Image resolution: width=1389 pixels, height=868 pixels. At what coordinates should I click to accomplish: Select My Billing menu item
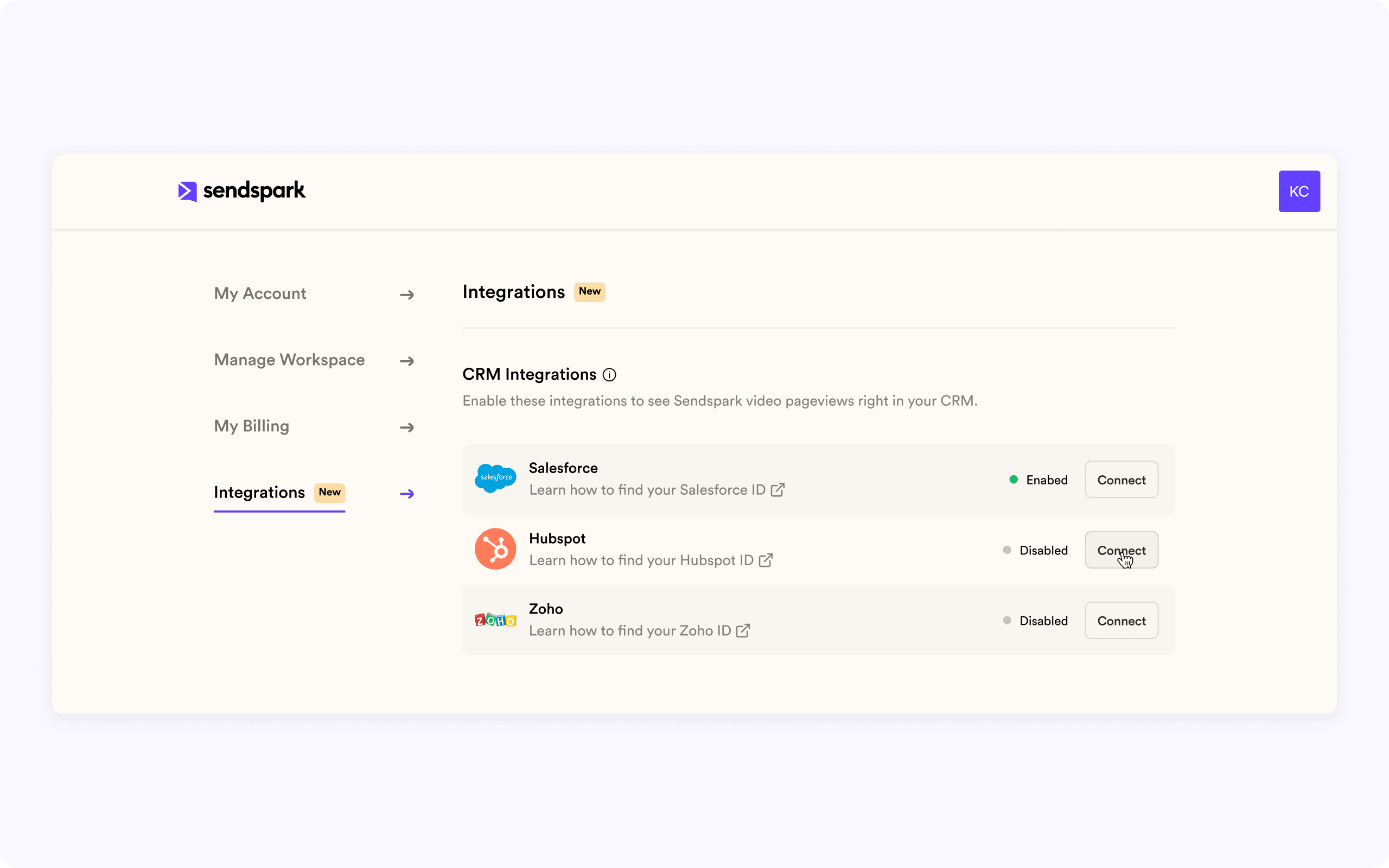tap(251, 426)
